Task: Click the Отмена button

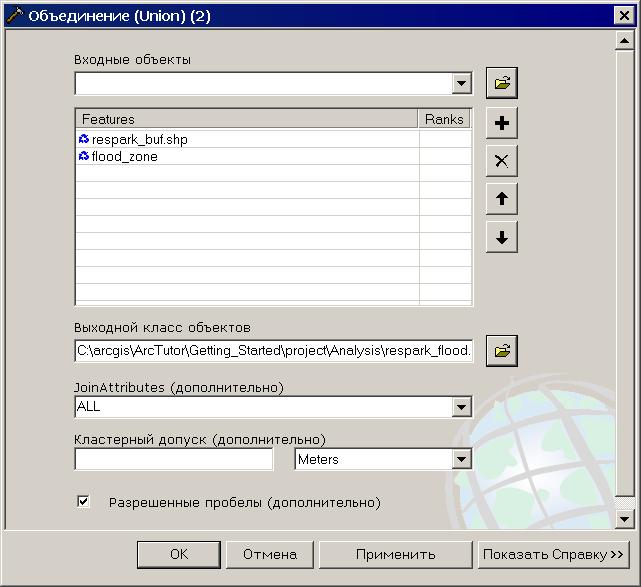Action: (x=270, y=554)
